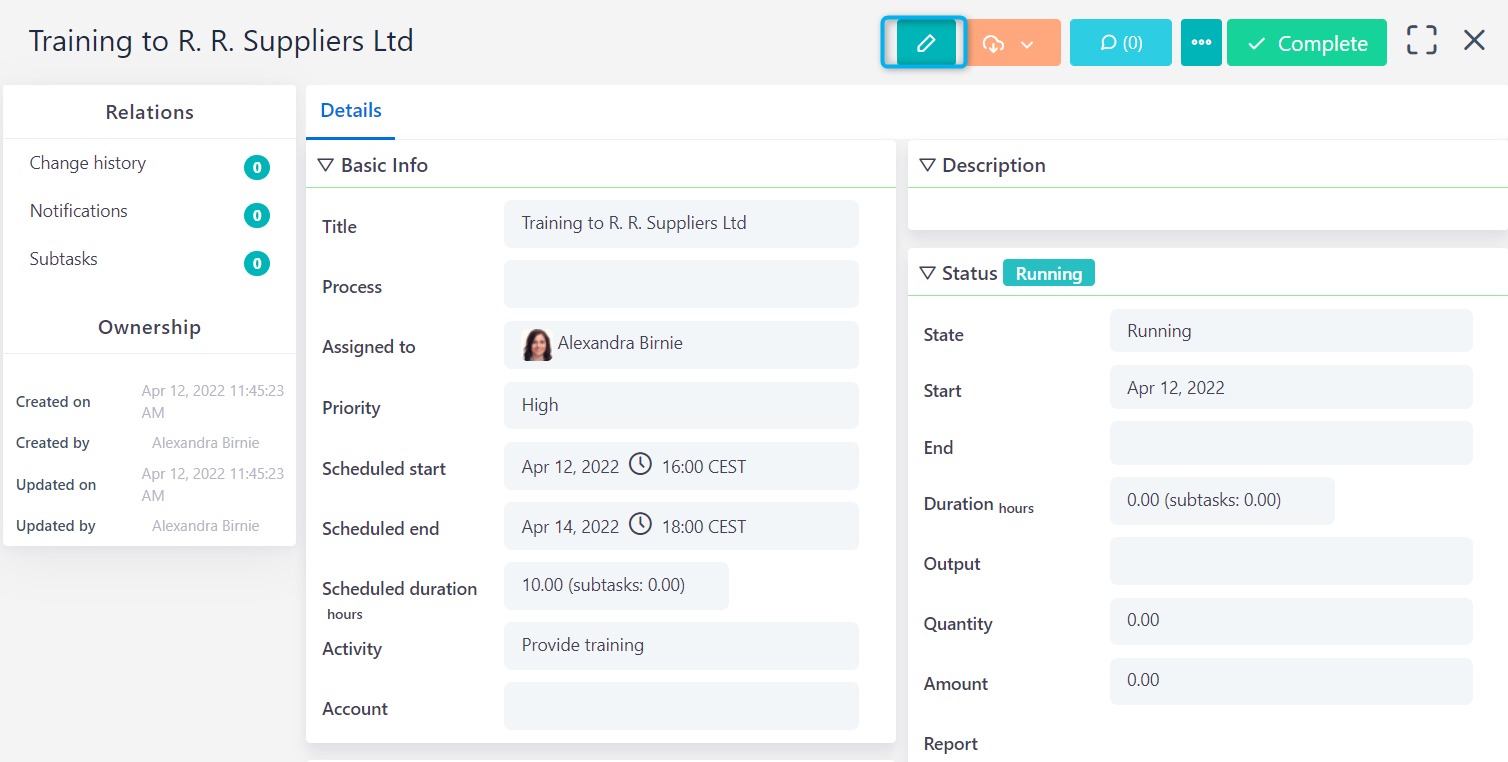
Task: Click the Running status badge
Action: 1048,271
